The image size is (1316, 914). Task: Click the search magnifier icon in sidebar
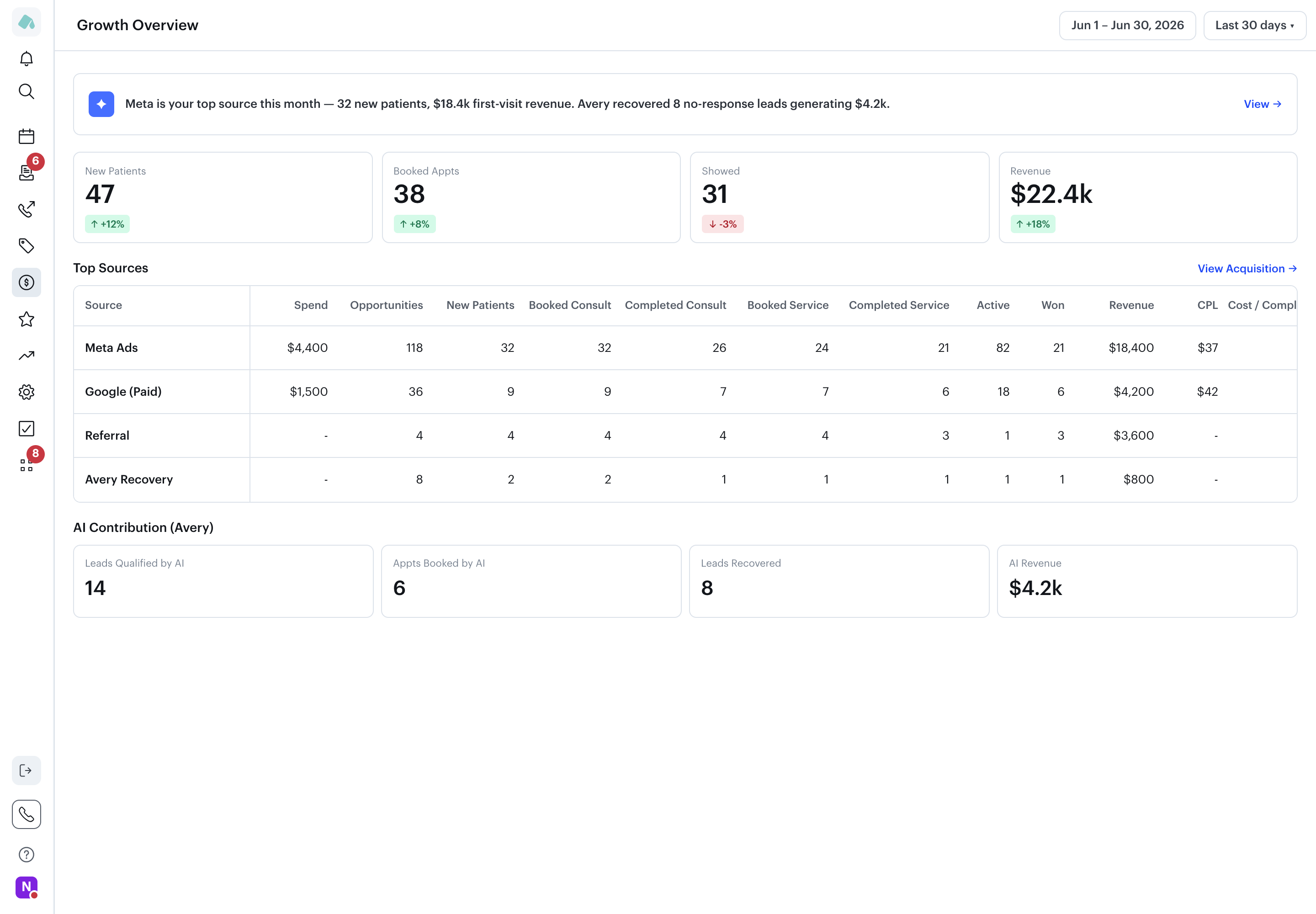click(27, 92)
